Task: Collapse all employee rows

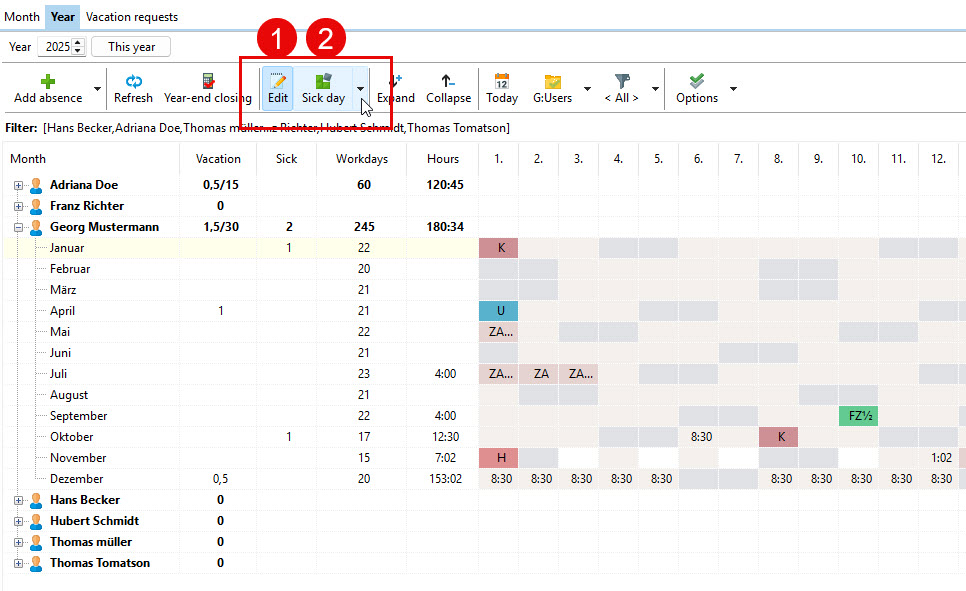Action: 448,88
